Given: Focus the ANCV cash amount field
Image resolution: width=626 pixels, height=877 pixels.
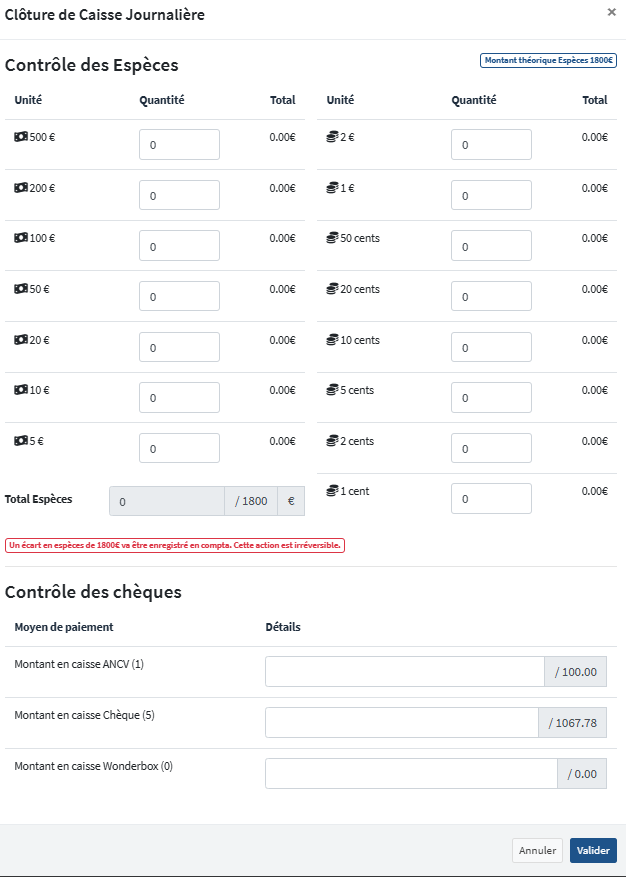Looking at the screenshot, I should [404, 672].
